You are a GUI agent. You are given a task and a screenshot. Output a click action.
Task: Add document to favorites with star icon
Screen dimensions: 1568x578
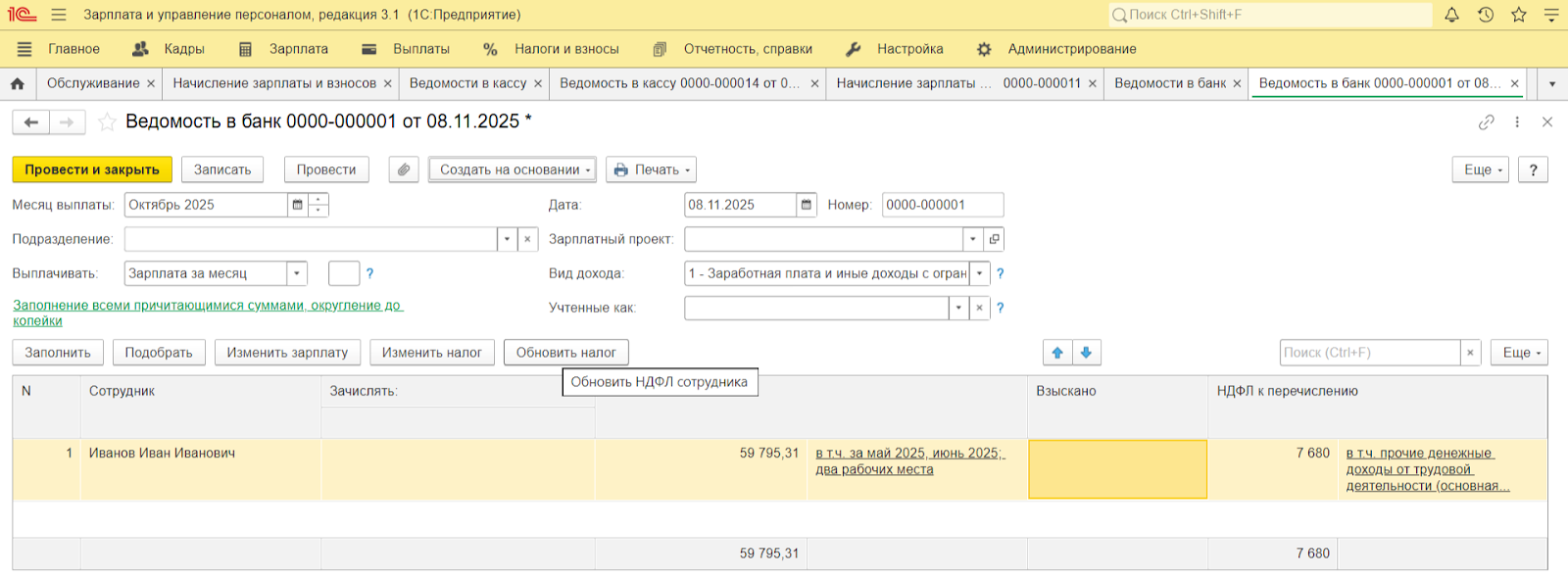pyautogui.click(x=107, y=122)
